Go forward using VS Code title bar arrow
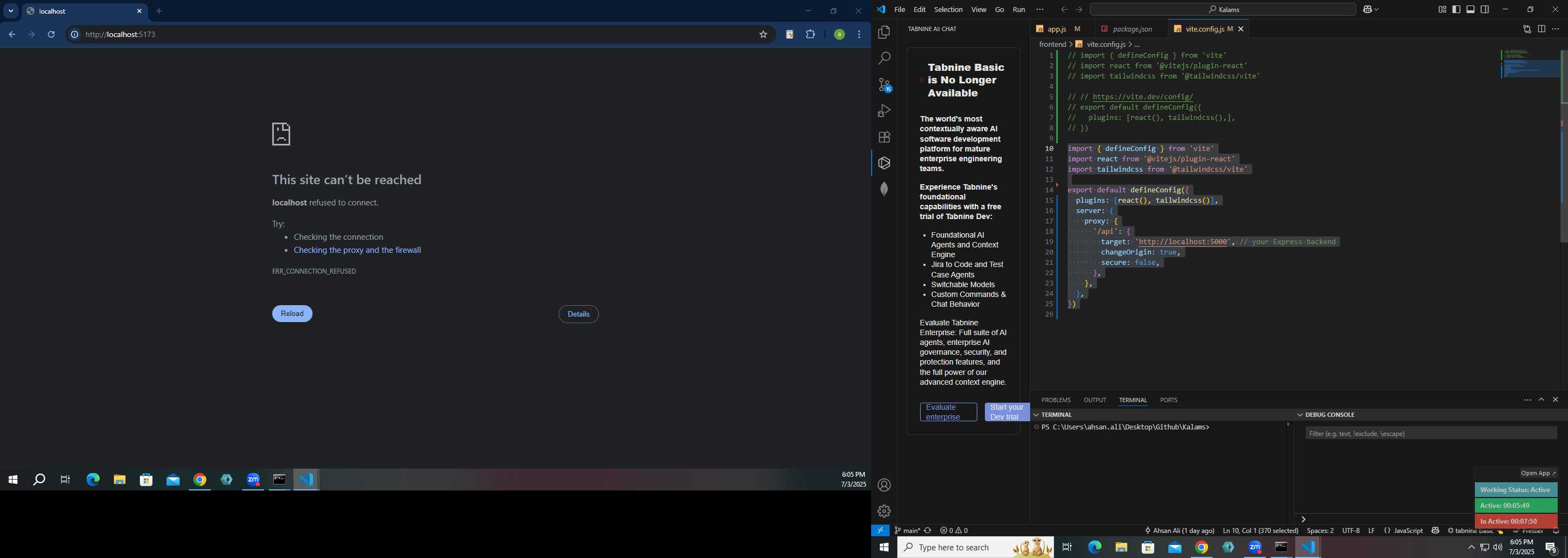 (x=1079, y=10)
